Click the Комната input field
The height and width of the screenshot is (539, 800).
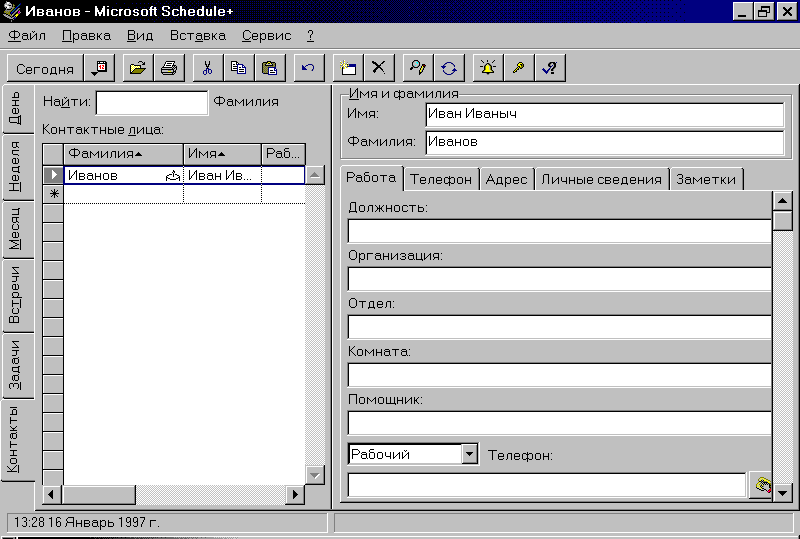point(559,375)
